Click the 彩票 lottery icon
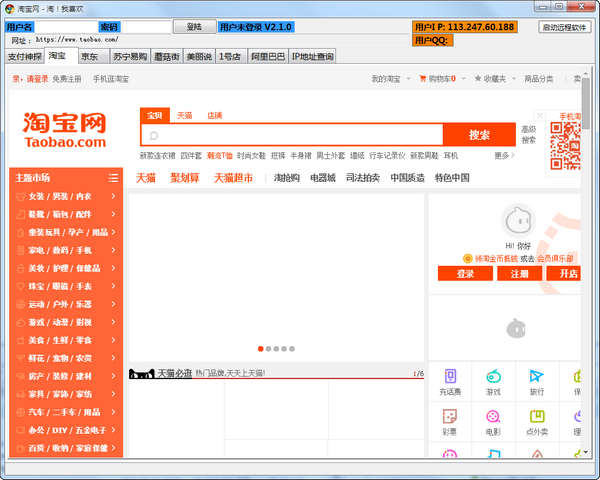 [x=450, y=417]
